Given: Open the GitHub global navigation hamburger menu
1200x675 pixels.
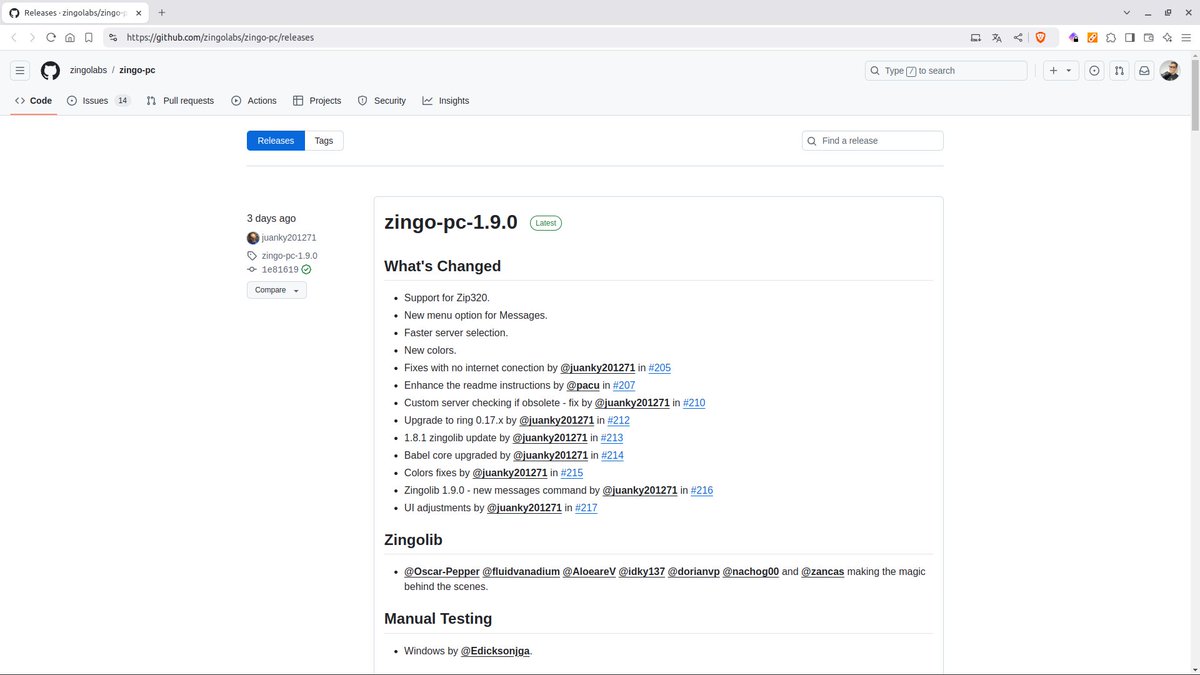Looking at the screenshot, I should 20,71.
